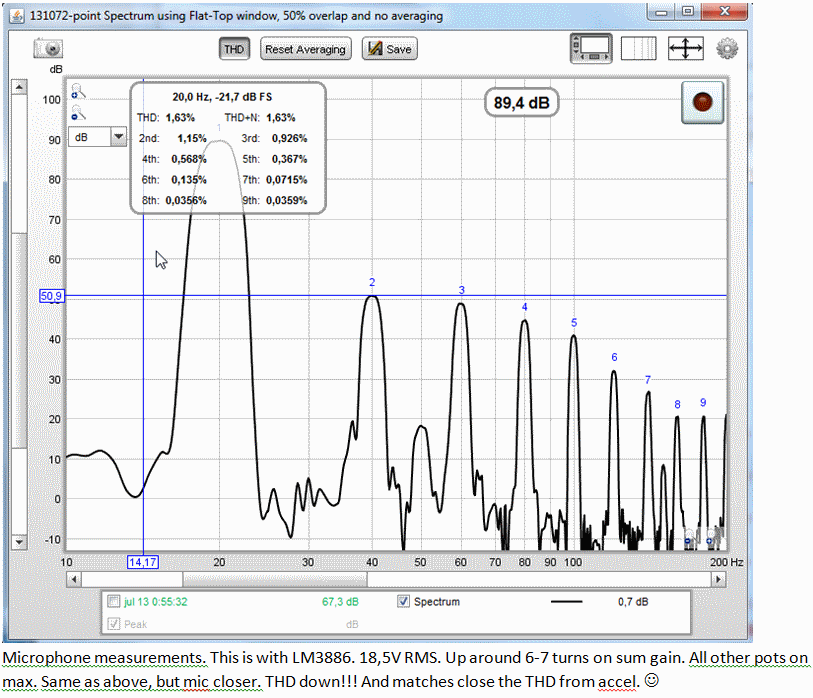Click harmonic marker 3 on the graph
813x698 pixels.
click(x=461, y=290)
